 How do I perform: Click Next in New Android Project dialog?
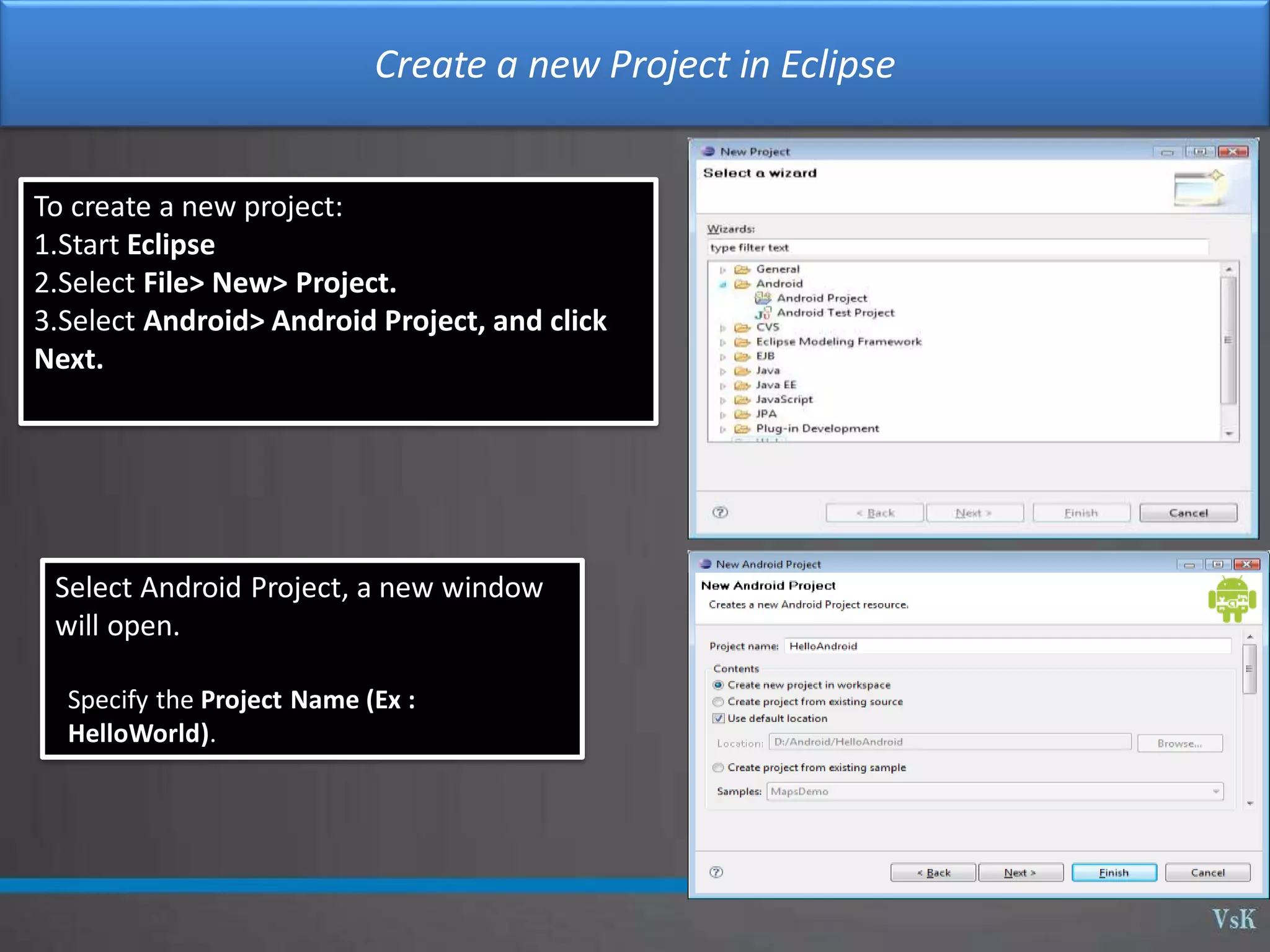point(1020,873)
